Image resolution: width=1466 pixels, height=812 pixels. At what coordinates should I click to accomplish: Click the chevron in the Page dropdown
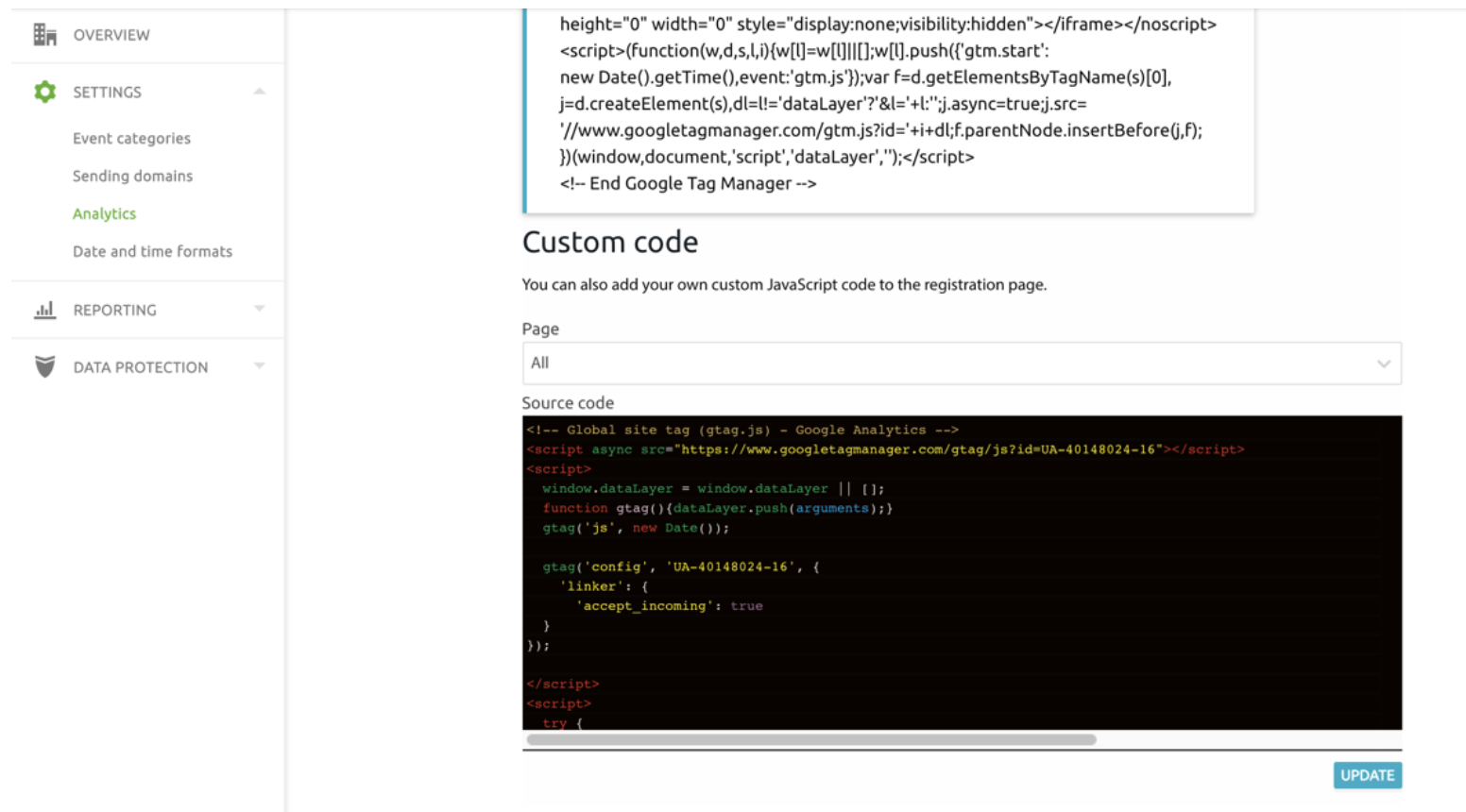(x=1383, y=364)
